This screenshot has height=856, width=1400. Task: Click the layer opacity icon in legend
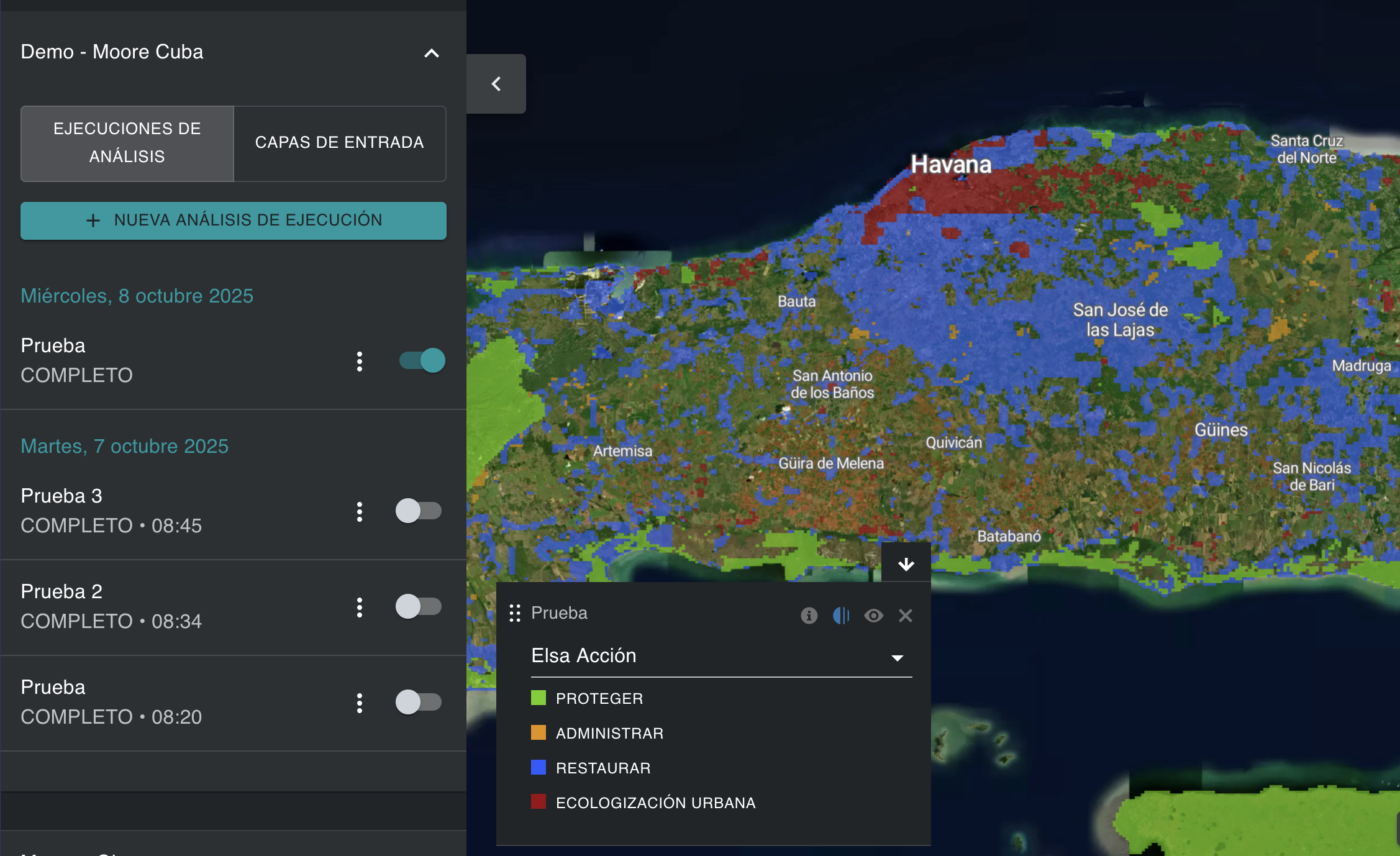point(841,616)
